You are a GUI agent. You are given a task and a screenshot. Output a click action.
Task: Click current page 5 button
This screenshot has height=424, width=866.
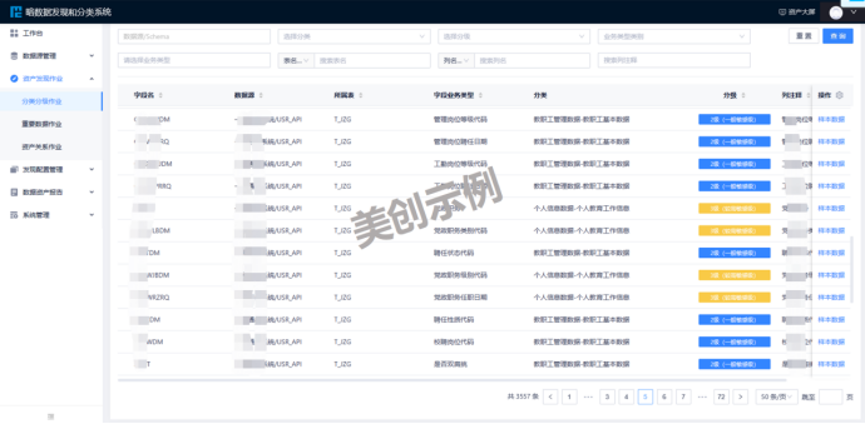(645, 396)
